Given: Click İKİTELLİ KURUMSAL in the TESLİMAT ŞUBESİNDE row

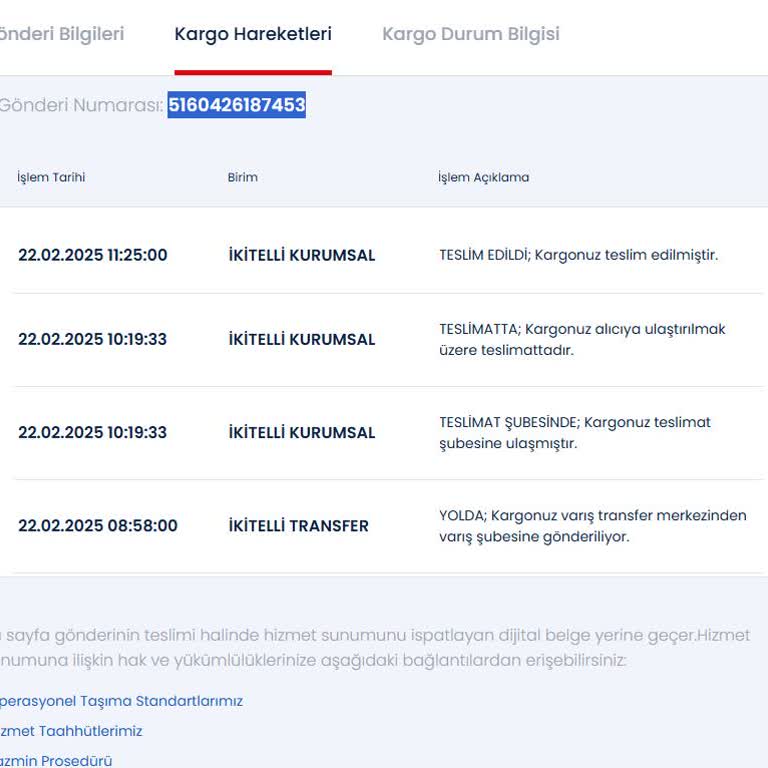Looking at the screenshot, I should 302,432.
